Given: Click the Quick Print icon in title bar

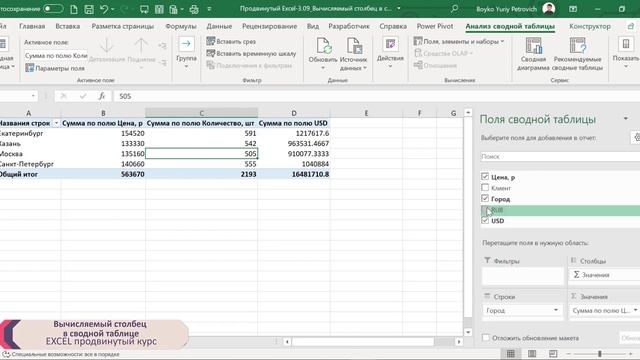Looking at the screenshot, I should coord(194,9).
